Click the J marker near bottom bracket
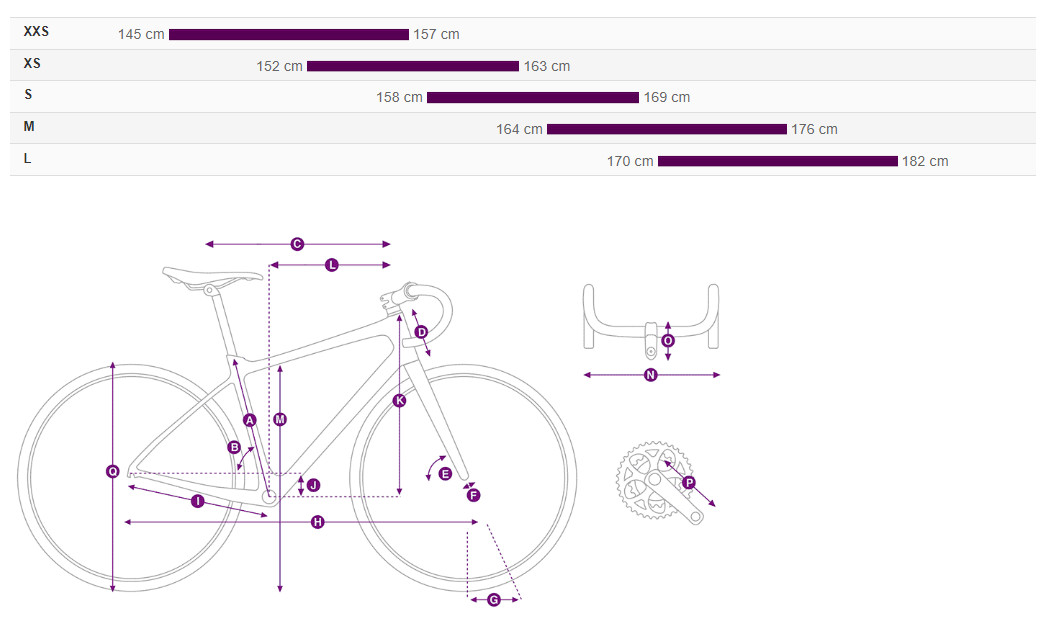Image resolution: width=1046 pixels, height=618 pixels. tap(313, 485)
